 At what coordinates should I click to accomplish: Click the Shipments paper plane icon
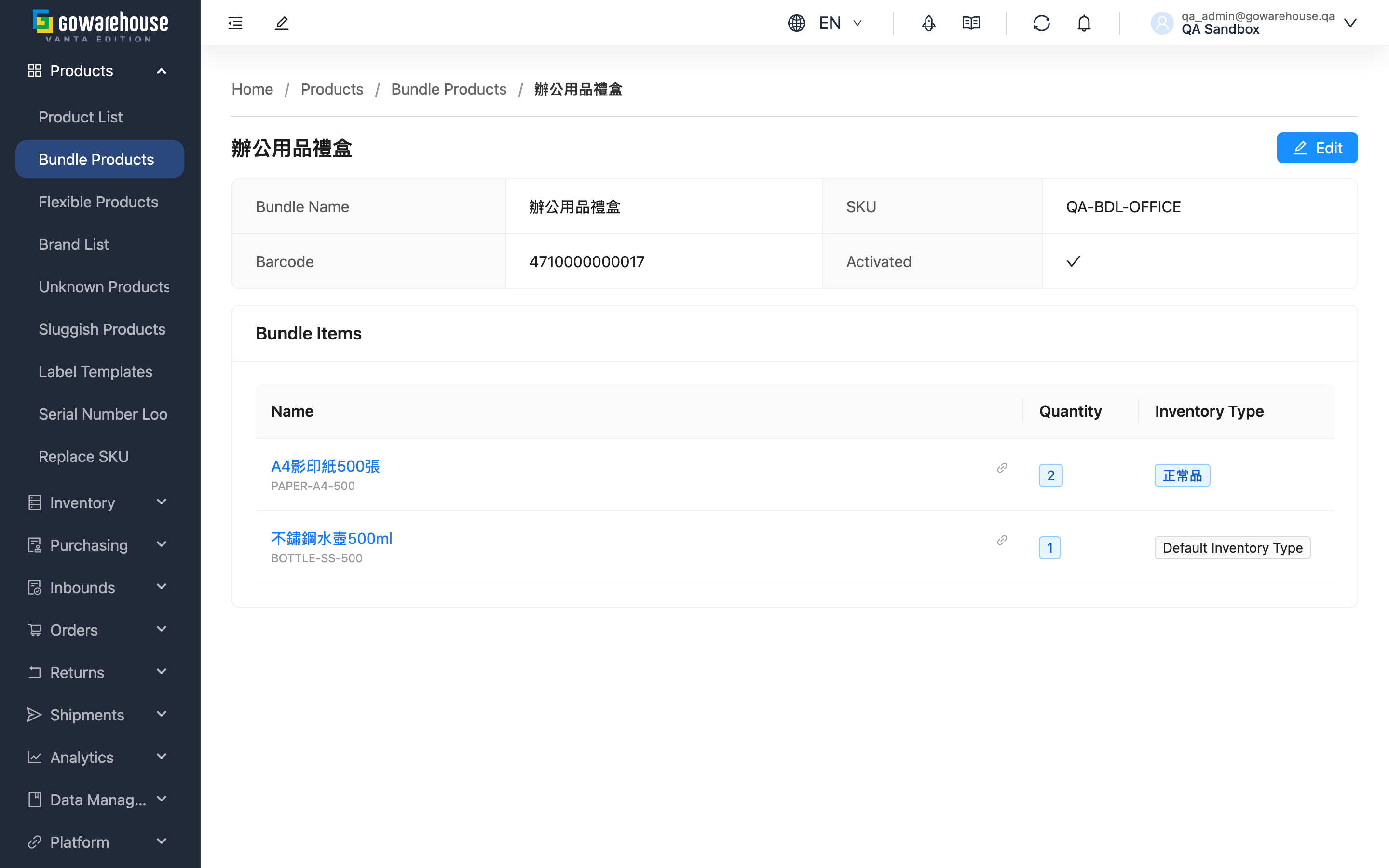point(34,715)
